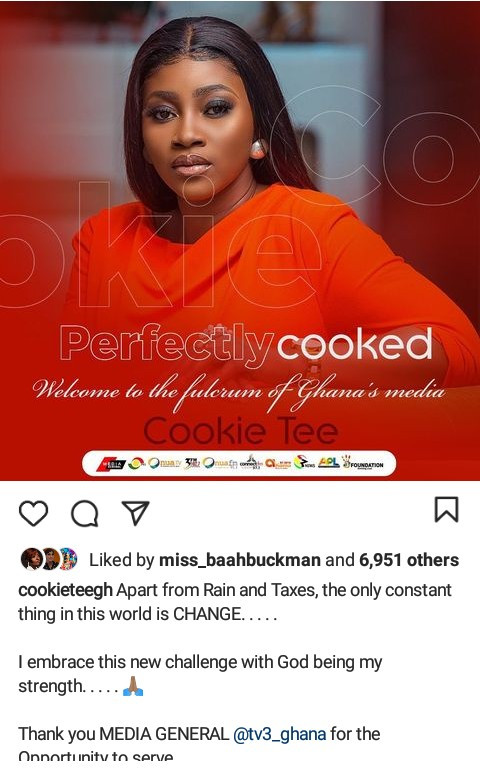Tap the Perfectly cooked headline on image
Image resolution: width=480 pixels, height=771 pixels.
(x=246, y=343)
